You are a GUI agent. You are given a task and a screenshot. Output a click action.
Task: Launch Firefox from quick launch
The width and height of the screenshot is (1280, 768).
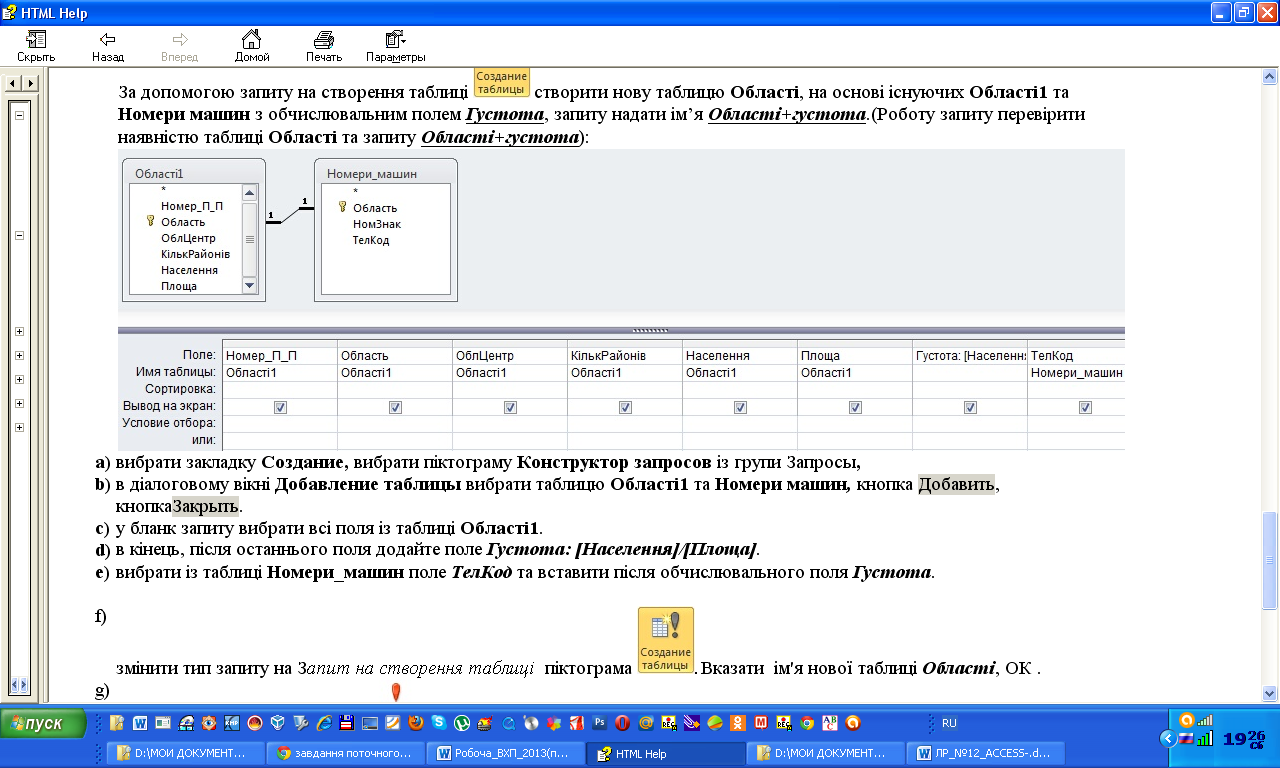415,722
